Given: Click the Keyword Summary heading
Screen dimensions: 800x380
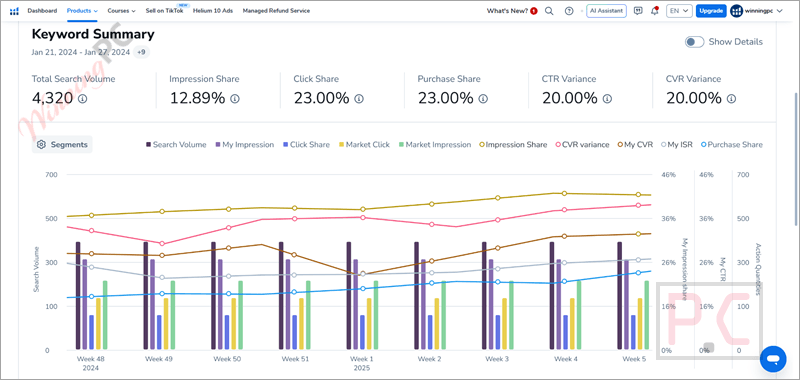Looking at the screenshot, I should 93,35.
